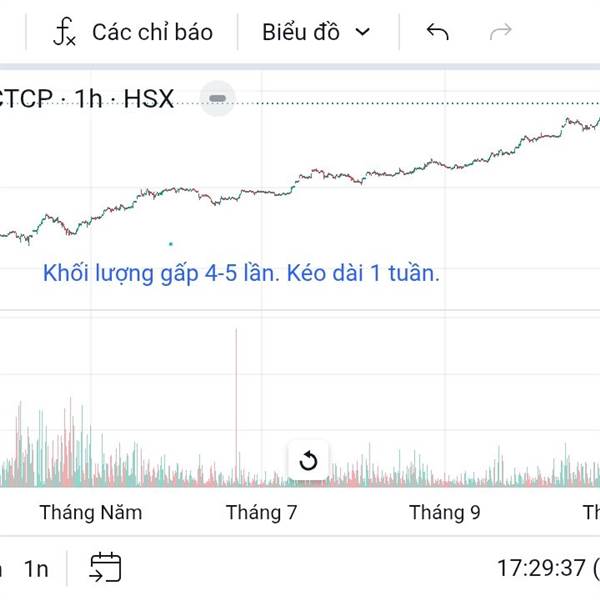Image resolution: width=600 pixels, height=600 pixels.
Task: Select the 1n time range
Action: click(37, 569)
